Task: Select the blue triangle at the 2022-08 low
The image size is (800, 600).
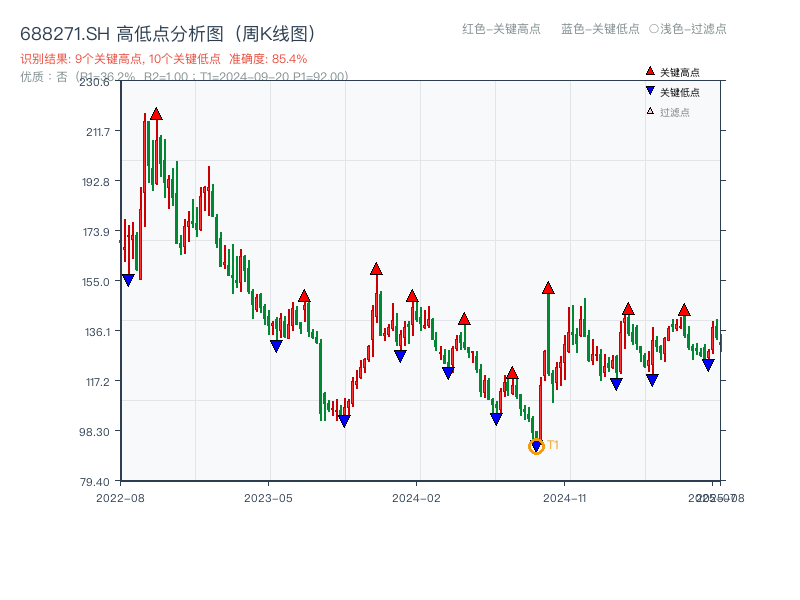Action: (127, 278)
